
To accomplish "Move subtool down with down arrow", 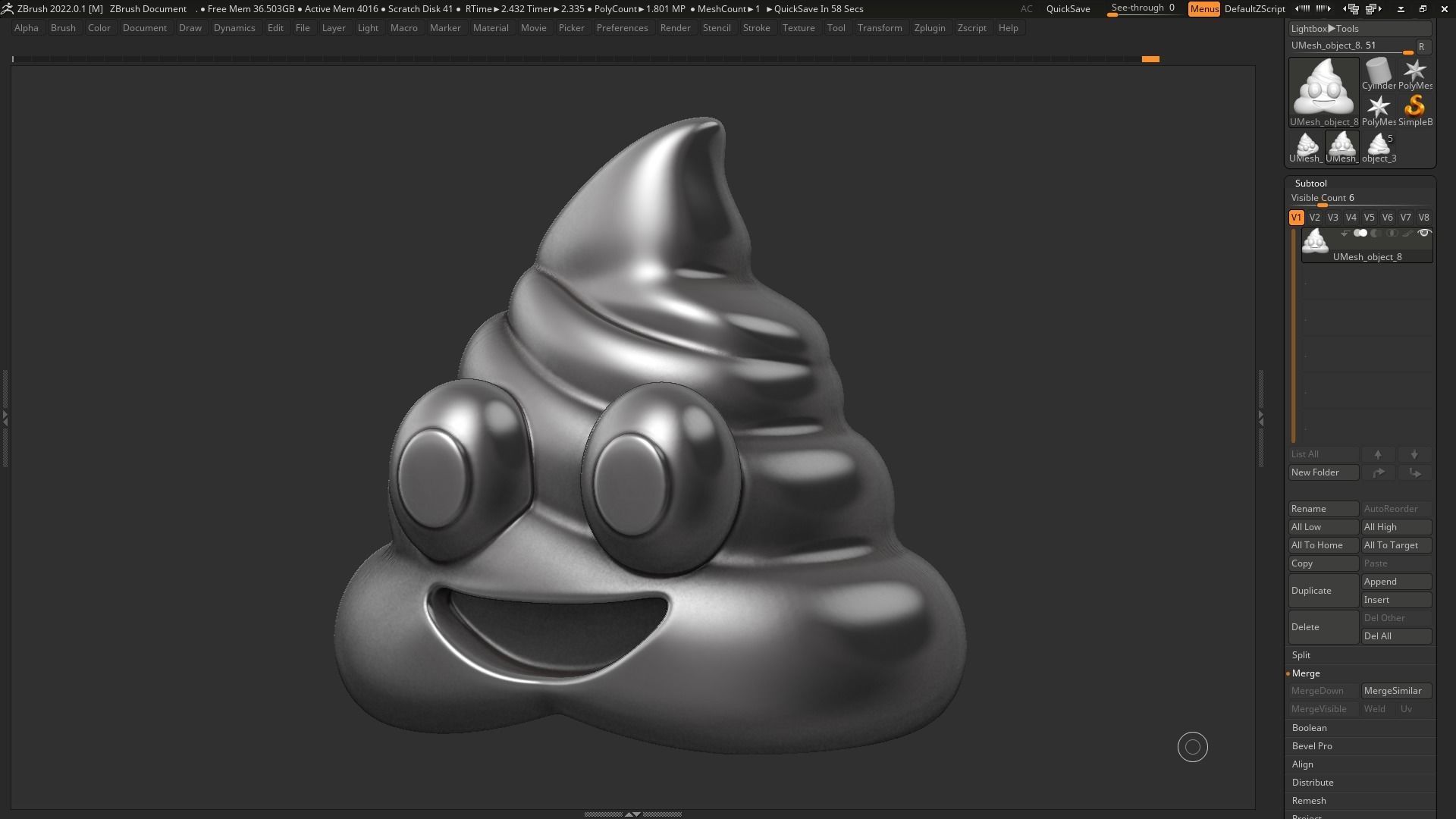I will pos(1414,454).
